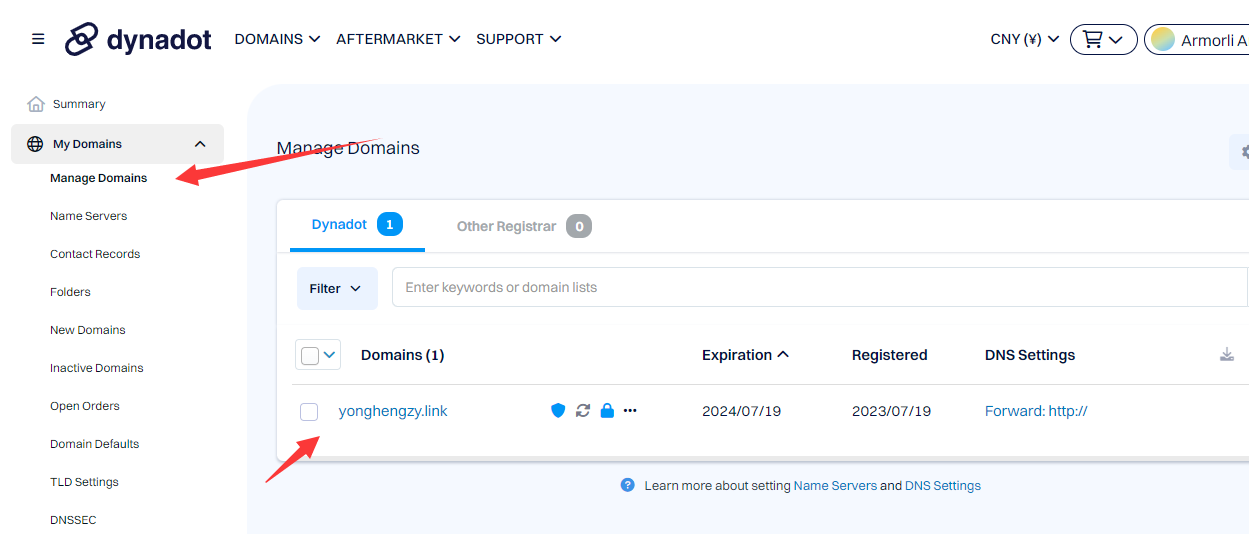Viewport: 1249px width, 534px height.
Task: Click the Manage Domains page heading
Action: tap(348, 148)
